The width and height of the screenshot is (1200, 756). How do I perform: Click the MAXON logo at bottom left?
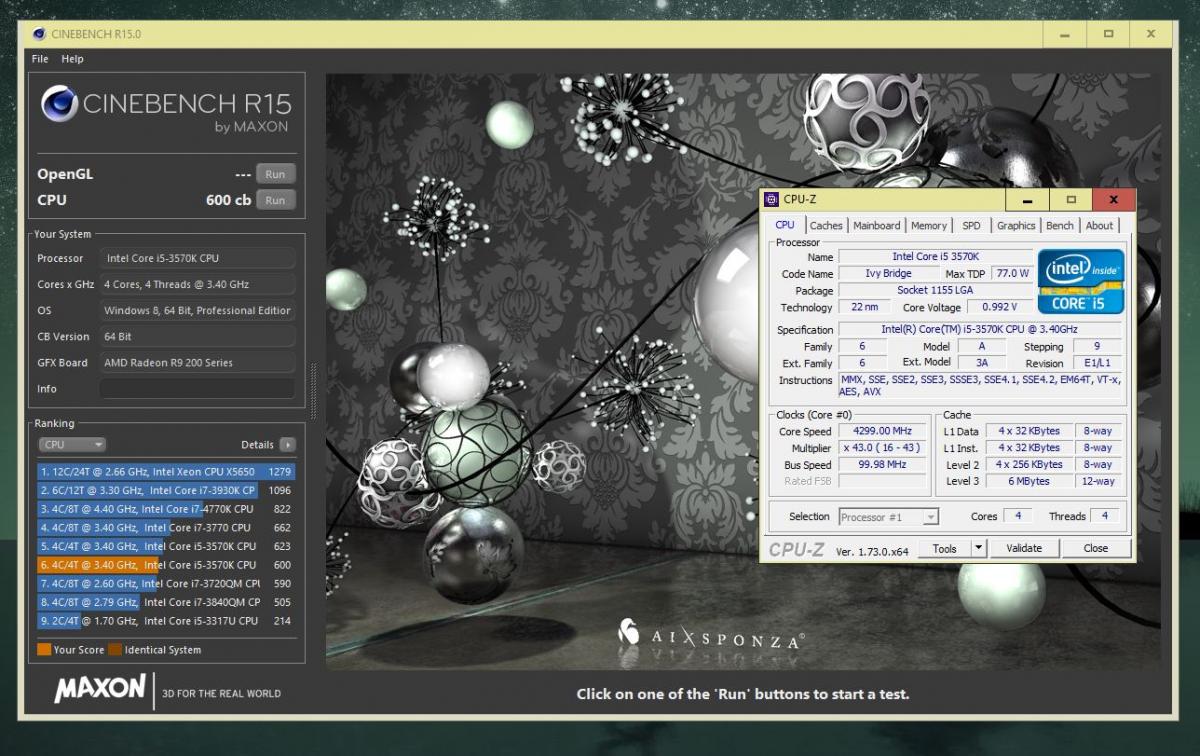click(x=100, y=689)
